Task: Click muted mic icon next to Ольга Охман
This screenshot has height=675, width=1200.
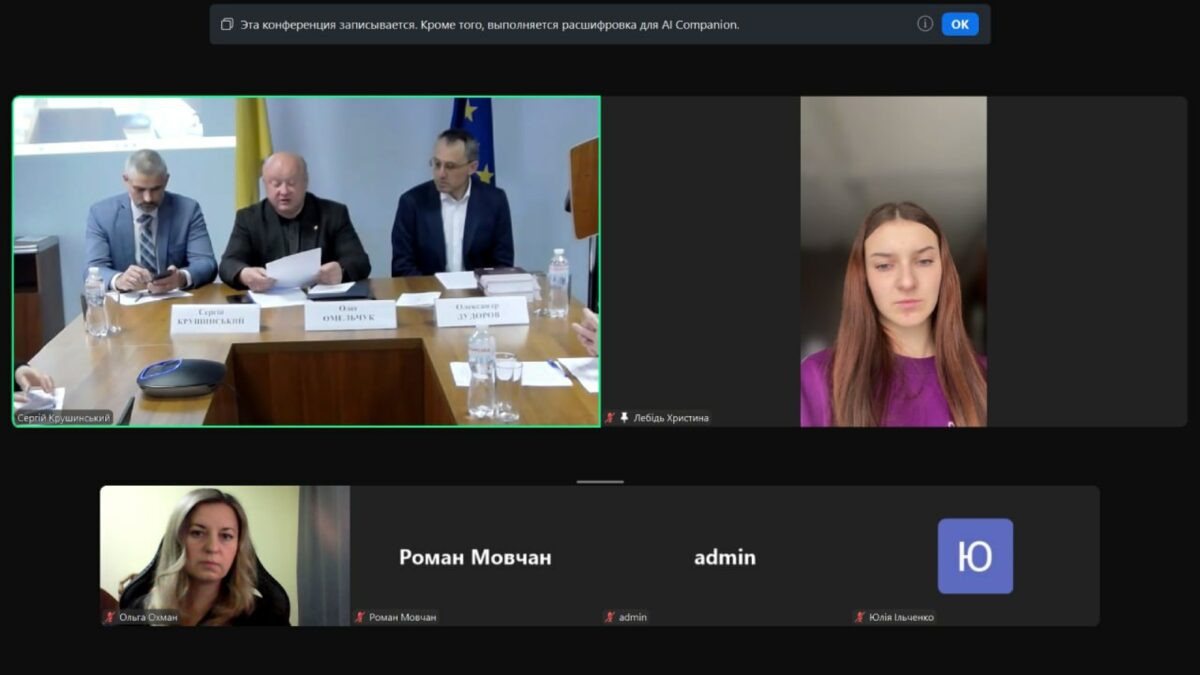Action: coord(110,617)
